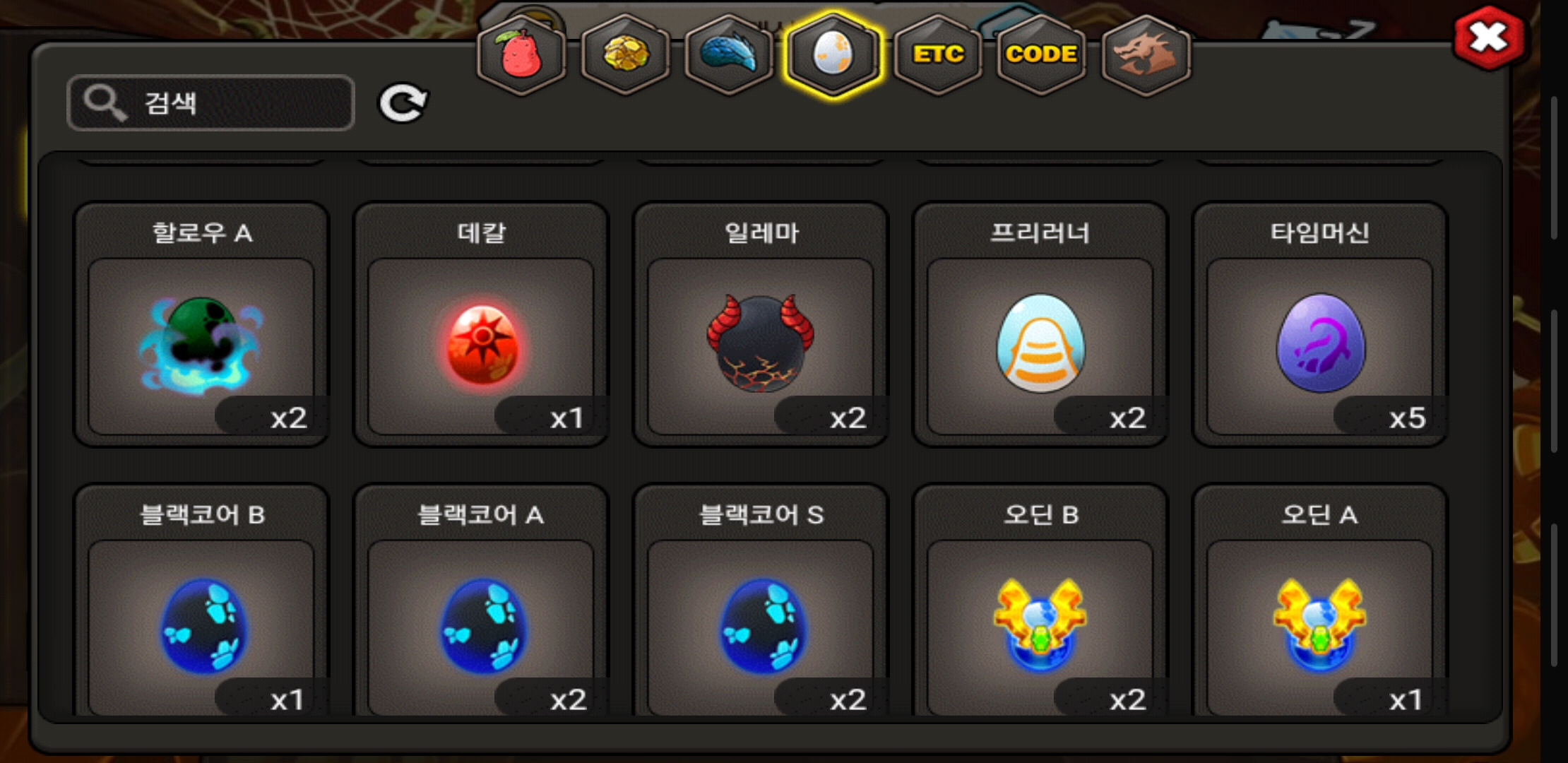The image size is (1568, 763).
Task: Close the inventory with the red X
Action: pyautogui.click(x=1488, y=38)
